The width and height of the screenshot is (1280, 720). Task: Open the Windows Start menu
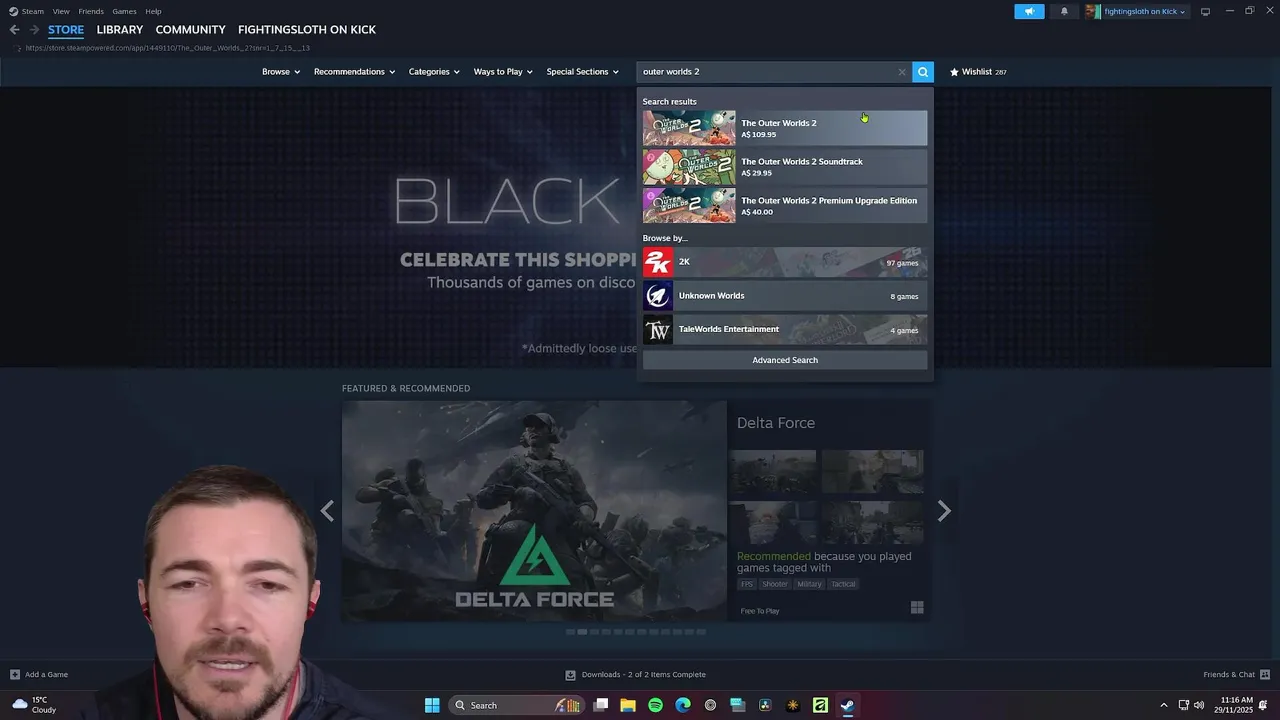pyautogui.click(x=432, y=705)
